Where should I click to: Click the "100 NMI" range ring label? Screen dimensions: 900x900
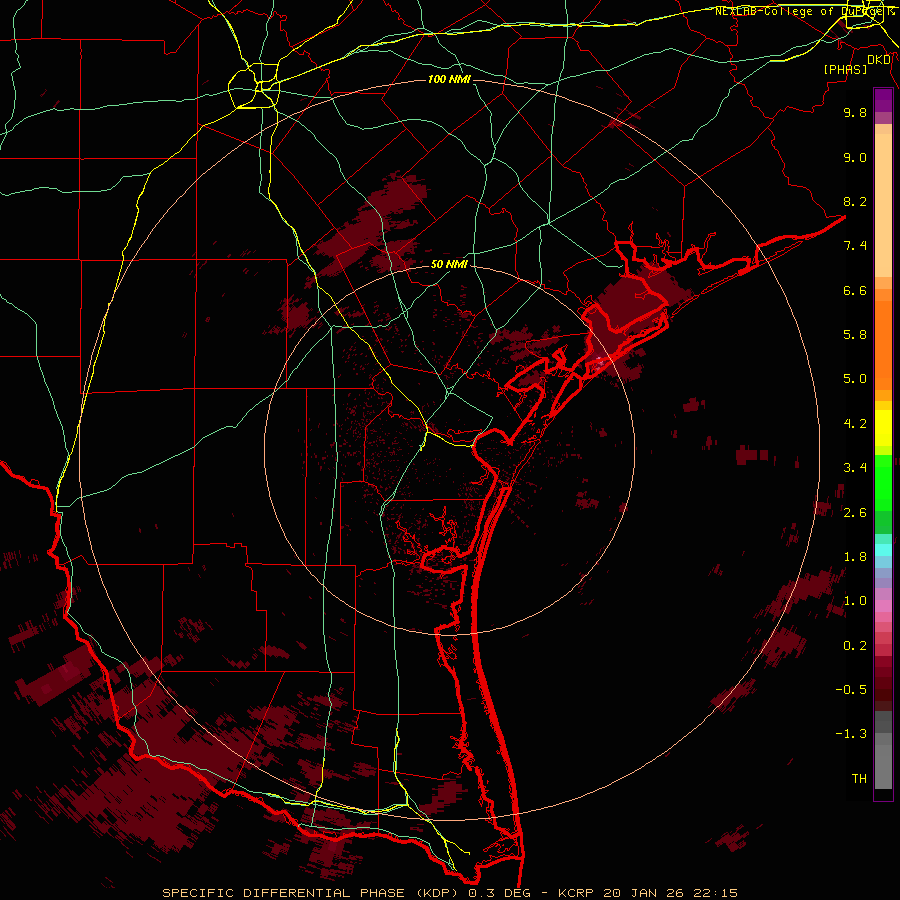click(449, 79)
